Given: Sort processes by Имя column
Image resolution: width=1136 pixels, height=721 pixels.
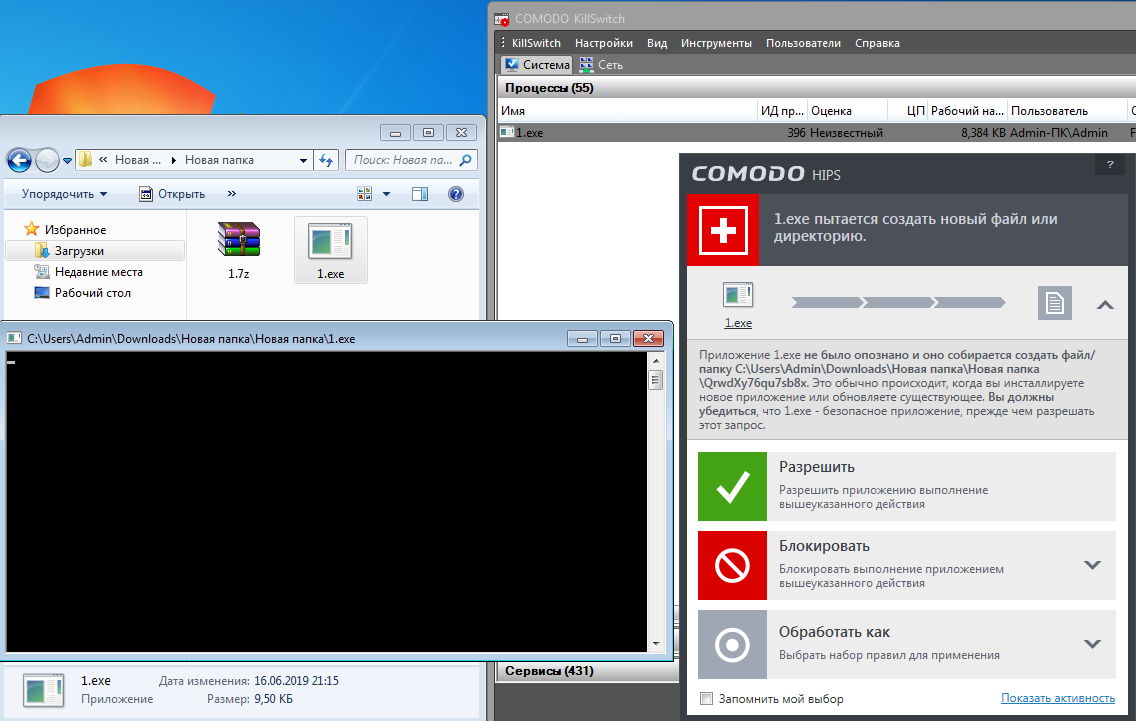Looking at the screenshot, I should [627, 111].
